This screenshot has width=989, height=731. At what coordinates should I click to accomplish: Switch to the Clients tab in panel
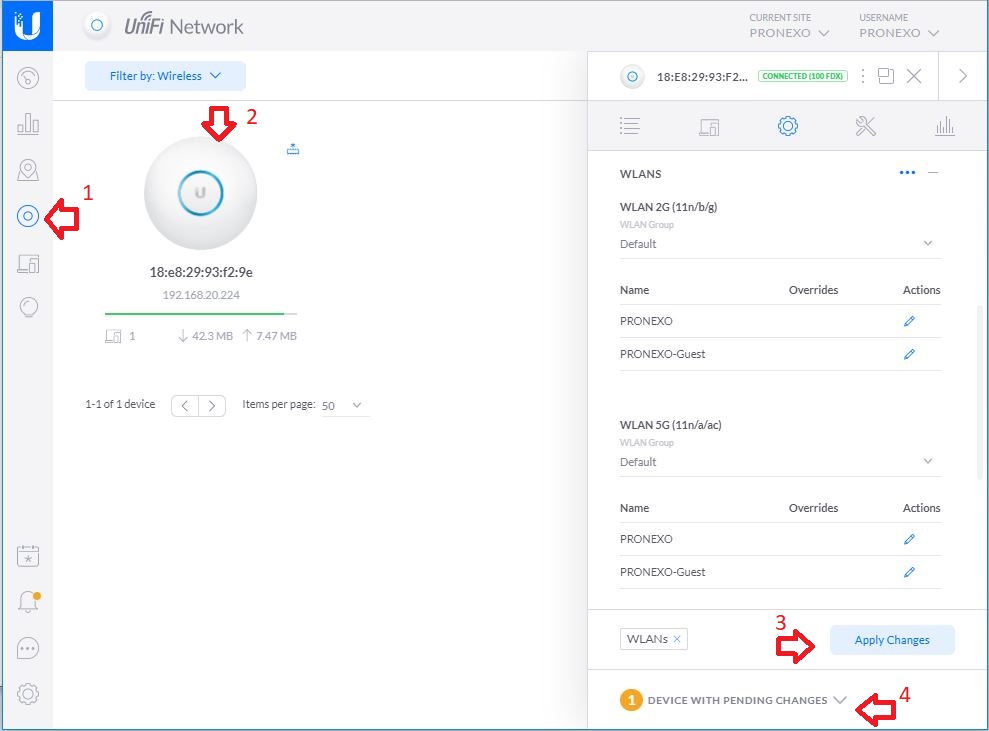tap(709, 127)
